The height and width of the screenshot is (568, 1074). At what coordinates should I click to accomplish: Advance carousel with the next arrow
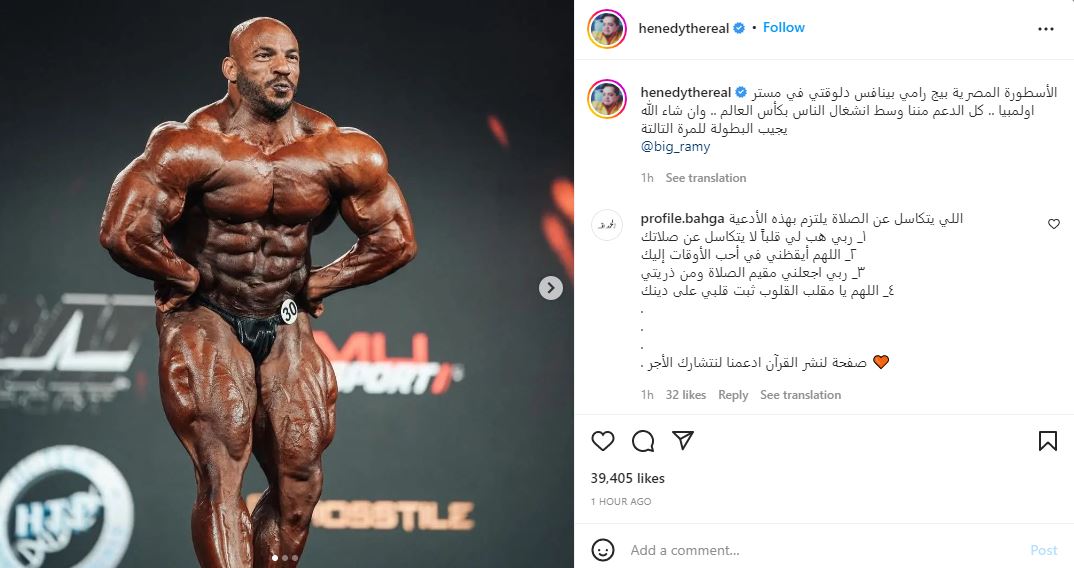pyautogui.click(x=551, y=288)
